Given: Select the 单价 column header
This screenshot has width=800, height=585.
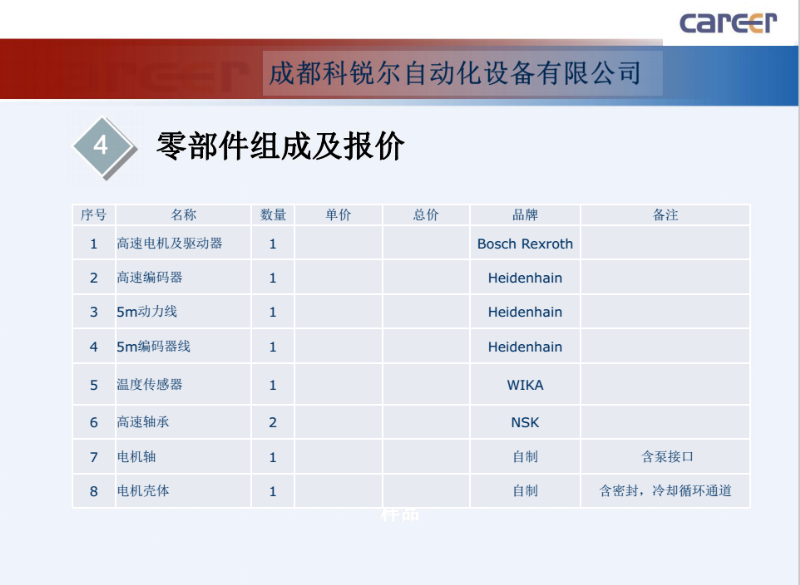Looking at the screenshot, I should coord(338,215).
